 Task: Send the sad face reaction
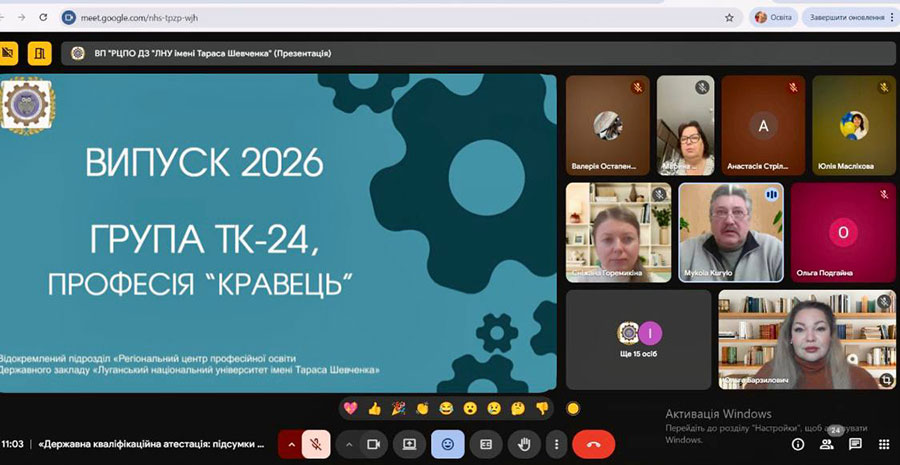click(x=494, y=409)
